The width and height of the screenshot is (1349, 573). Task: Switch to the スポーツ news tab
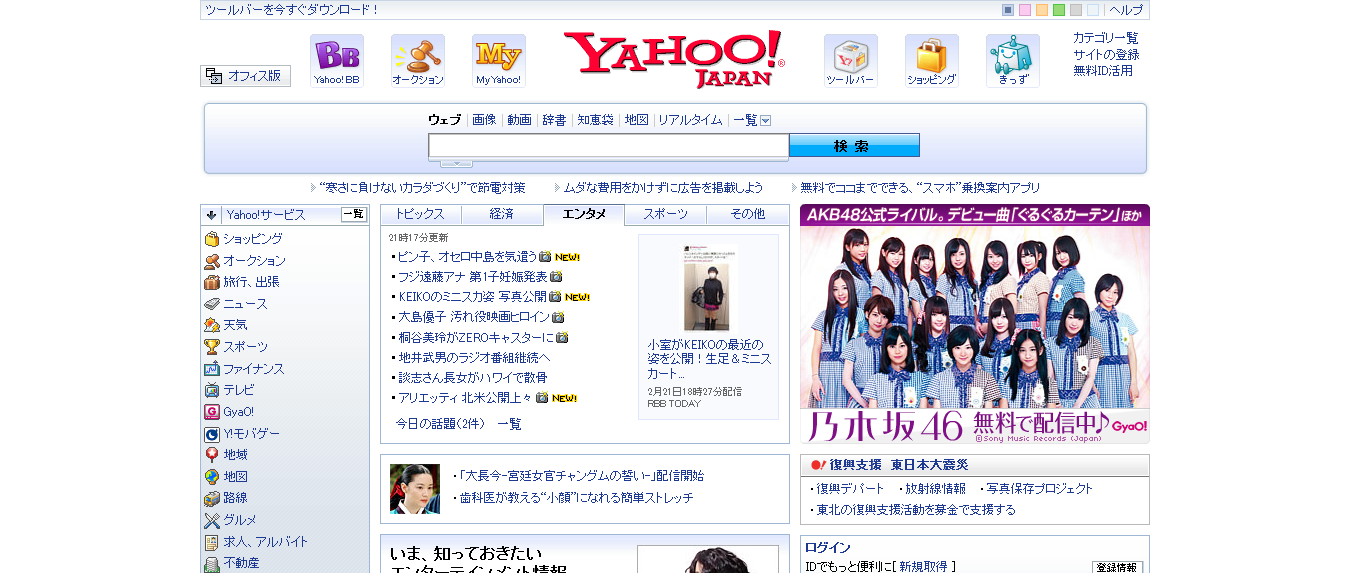pyautogui.click(x=665, y=215)
